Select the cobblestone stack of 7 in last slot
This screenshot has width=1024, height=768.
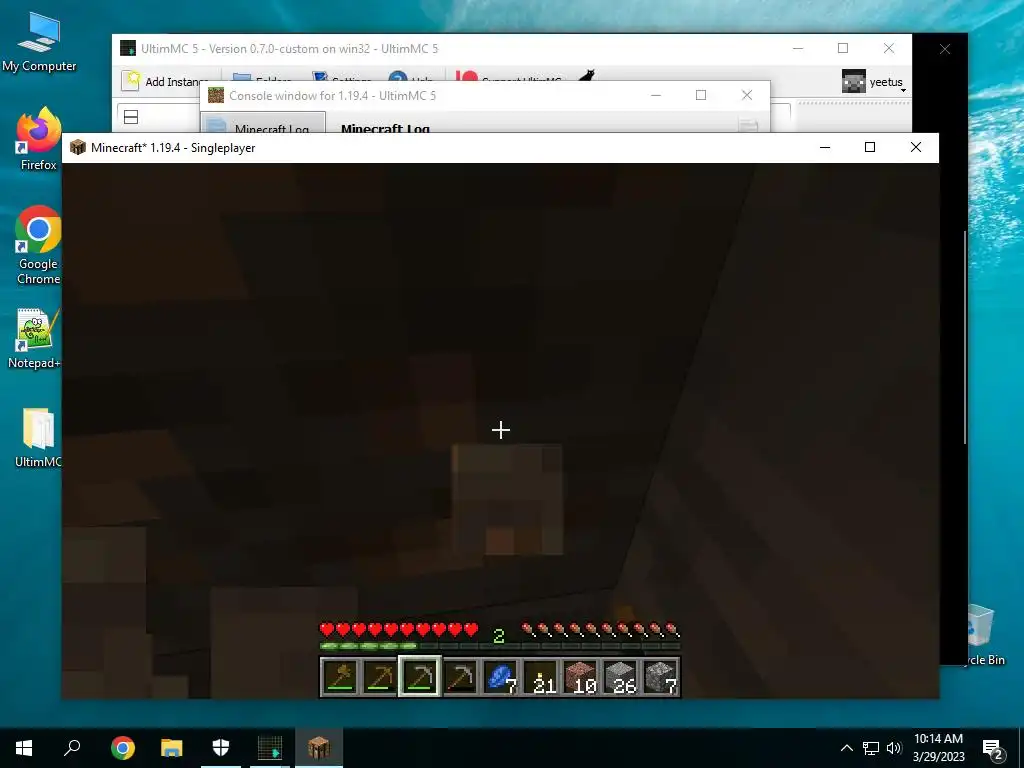click(661, 677)
